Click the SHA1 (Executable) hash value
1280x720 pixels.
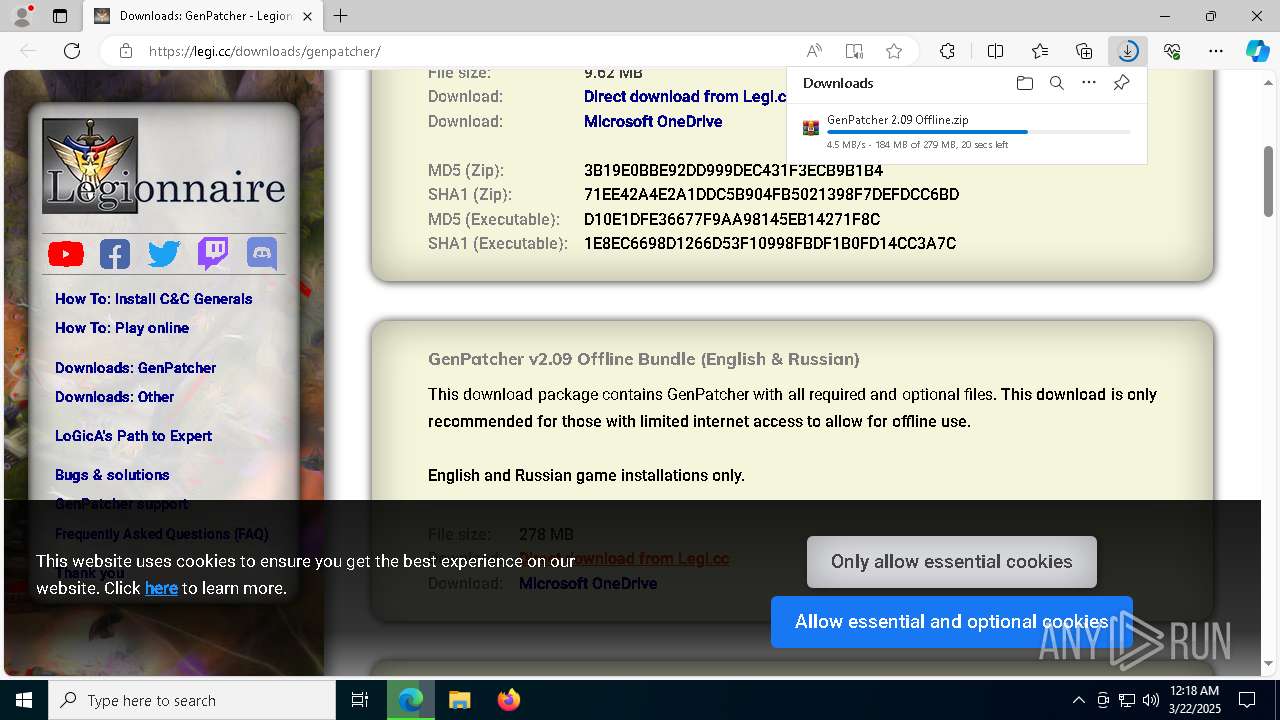pyautogui.click(x=770, y=244)
